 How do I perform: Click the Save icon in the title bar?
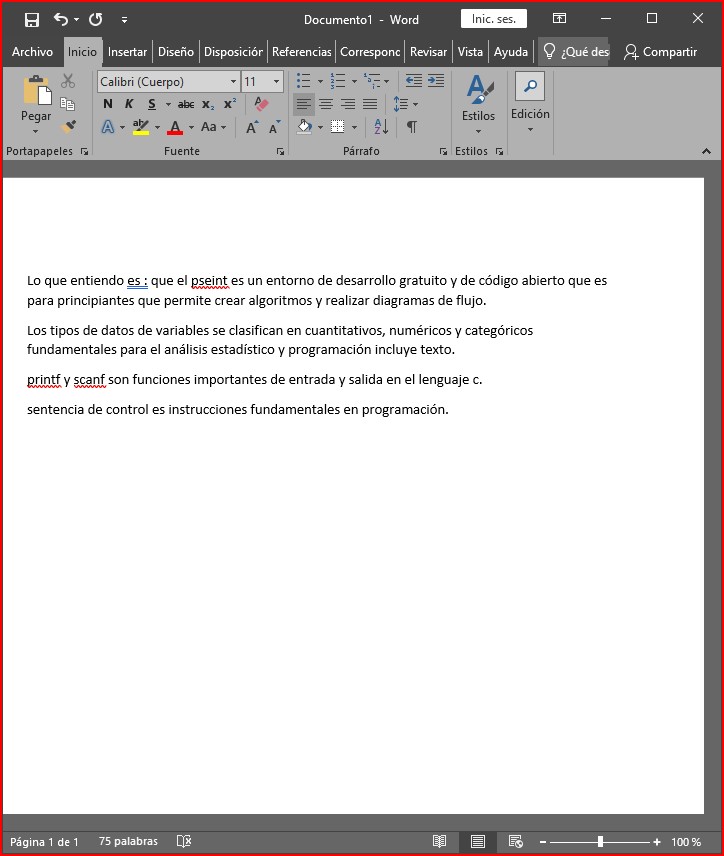(x=31, y=19)
